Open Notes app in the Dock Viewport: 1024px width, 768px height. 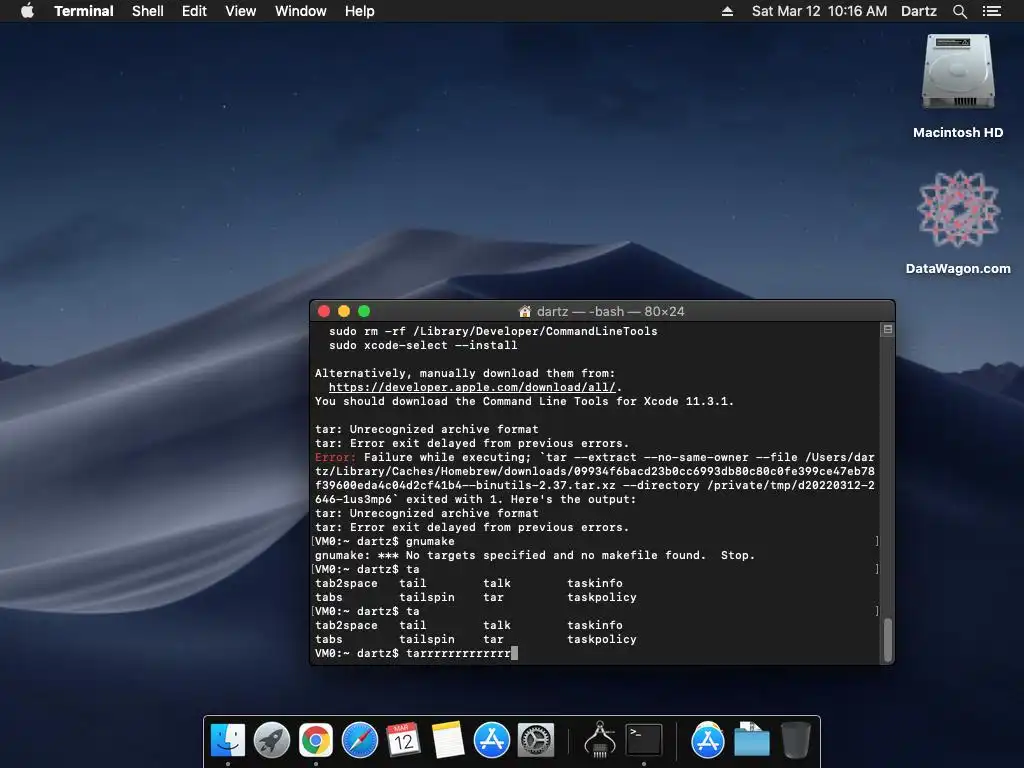[448, 740]
